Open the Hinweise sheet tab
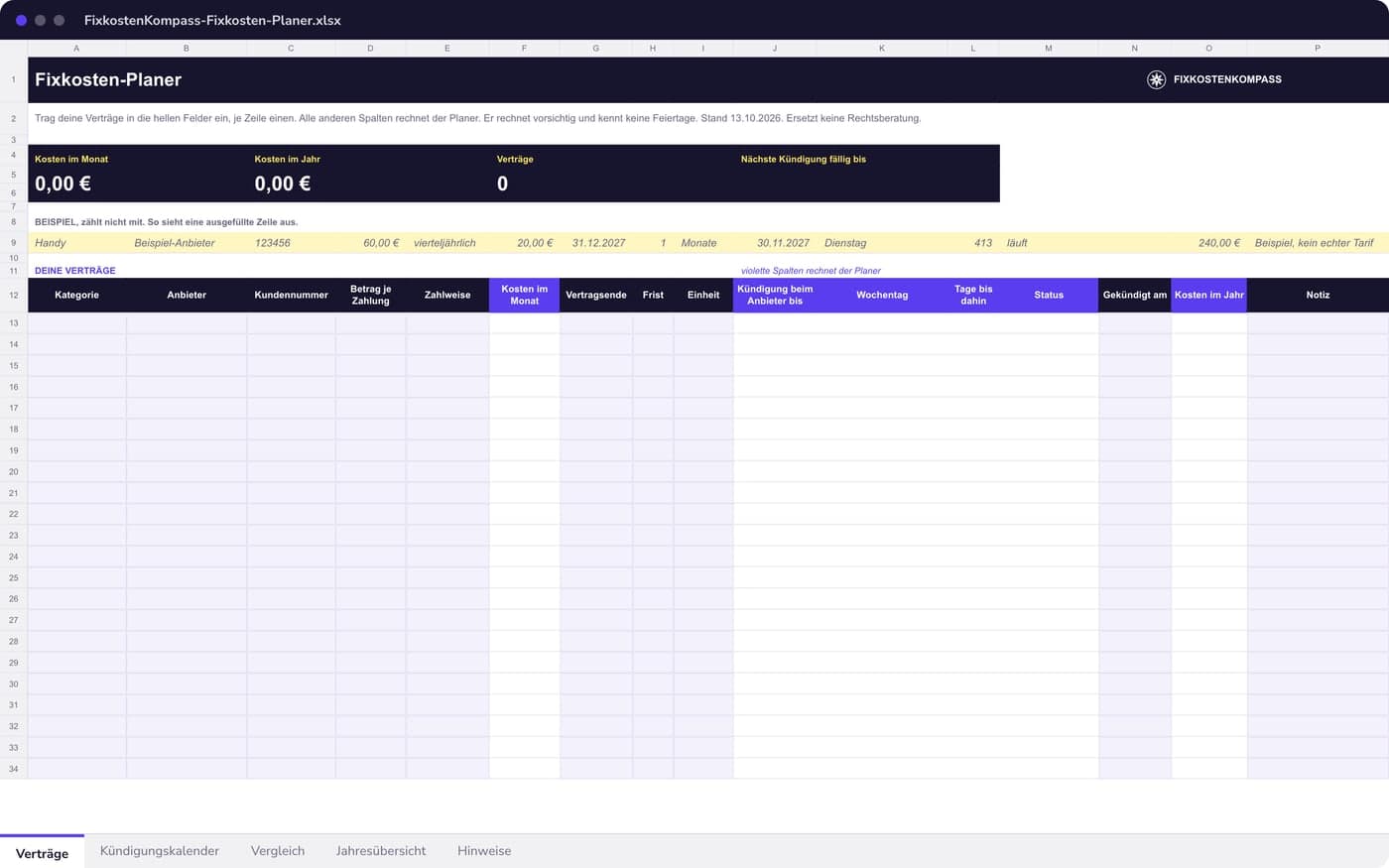The height and width of the screenshot is (868, 1389). coord(484,851)
